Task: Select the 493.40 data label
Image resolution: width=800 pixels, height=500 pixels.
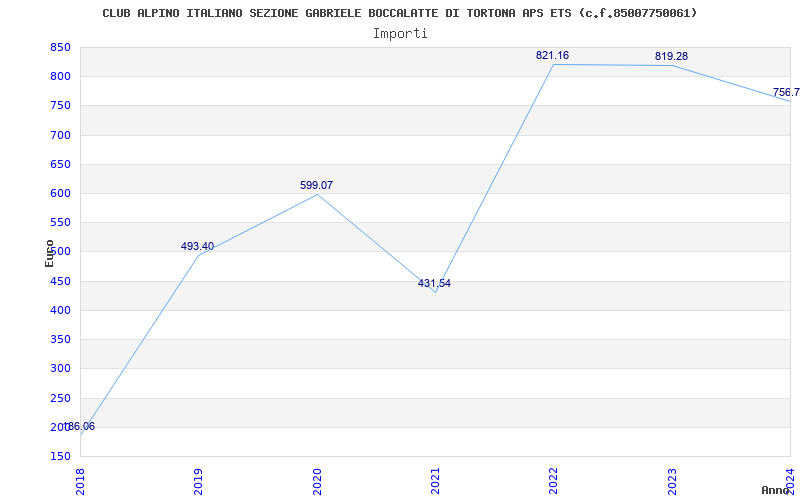Action: pyautogui.click(x=197, y=246)
